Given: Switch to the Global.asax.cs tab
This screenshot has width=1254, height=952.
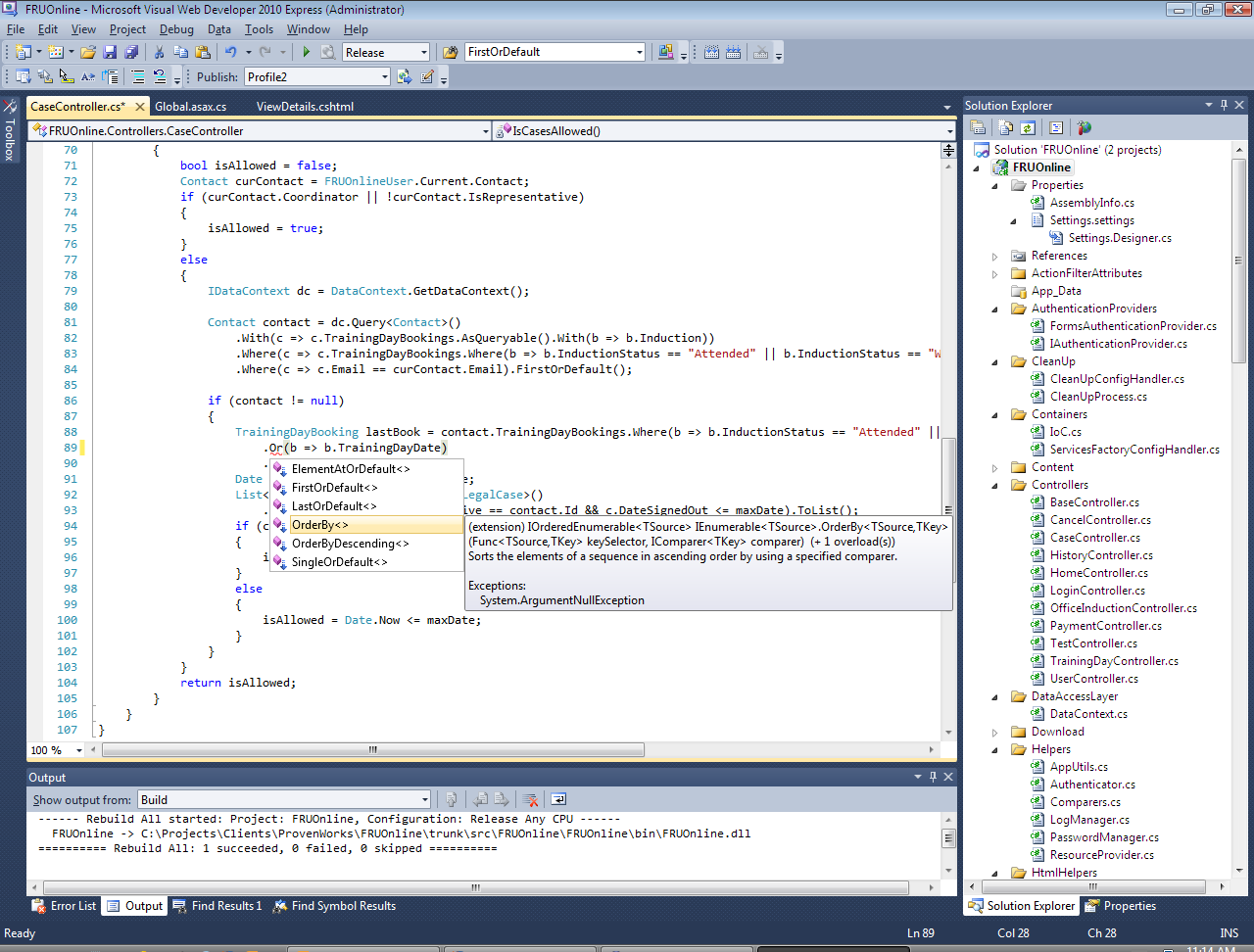Looking at the screenshot, I should coord(190,106).
